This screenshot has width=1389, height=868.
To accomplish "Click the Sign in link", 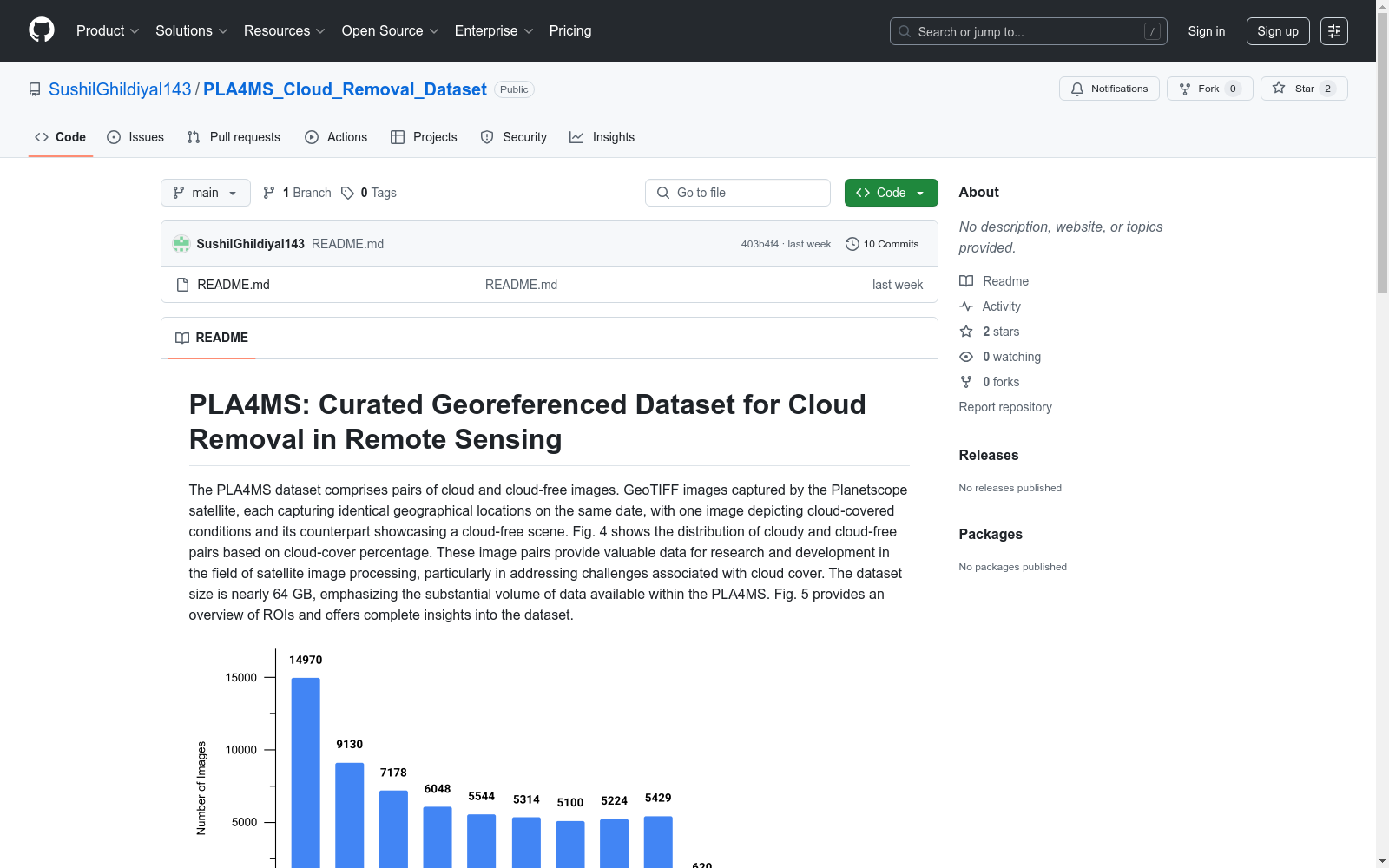I will tap(1207, 31).
